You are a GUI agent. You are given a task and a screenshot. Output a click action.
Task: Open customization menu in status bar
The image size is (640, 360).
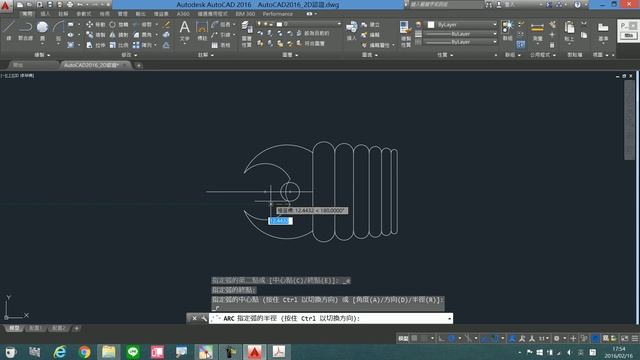(635, 338)
